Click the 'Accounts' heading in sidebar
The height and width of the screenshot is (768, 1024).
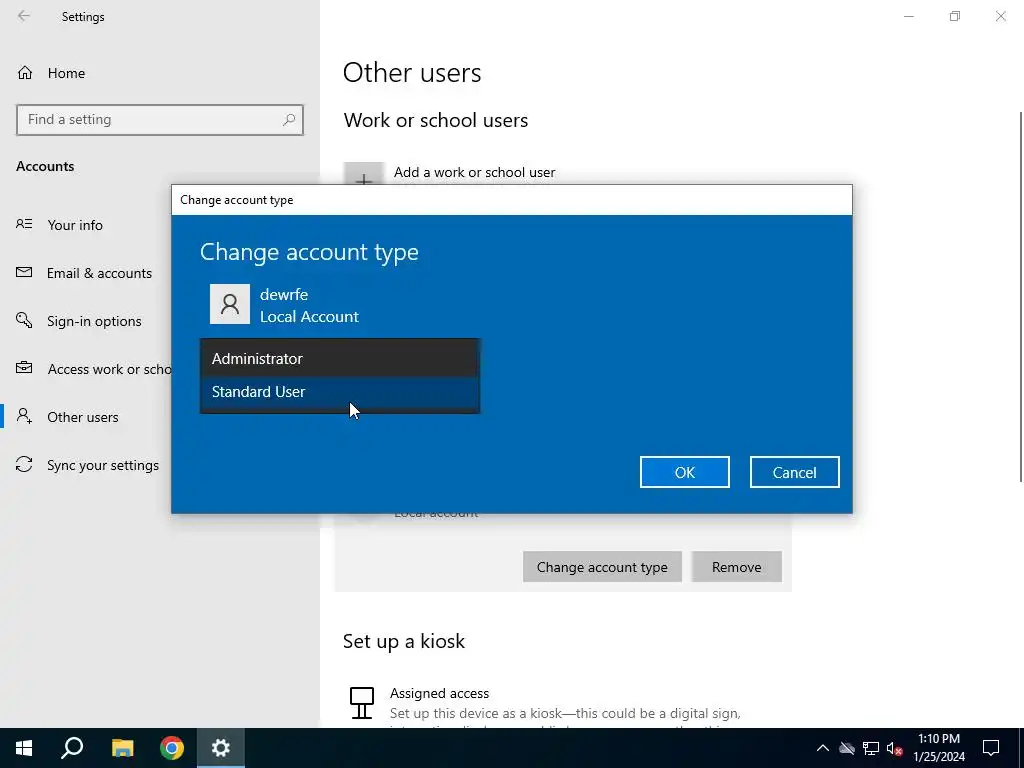pyautogui.click(x=45, y=167)
